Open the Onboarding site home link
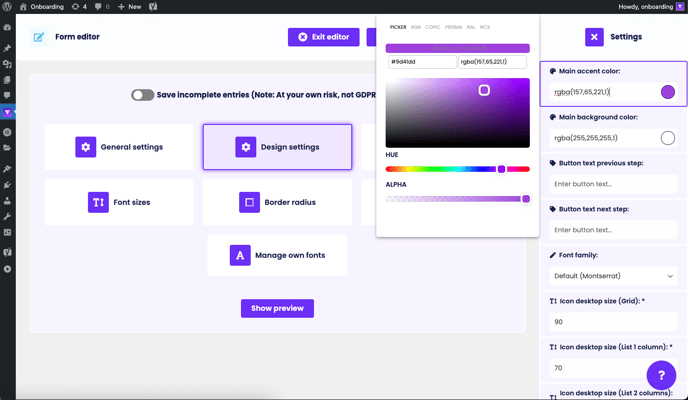Viewport: 688px width, 400px height. click(x=42, y=7)
